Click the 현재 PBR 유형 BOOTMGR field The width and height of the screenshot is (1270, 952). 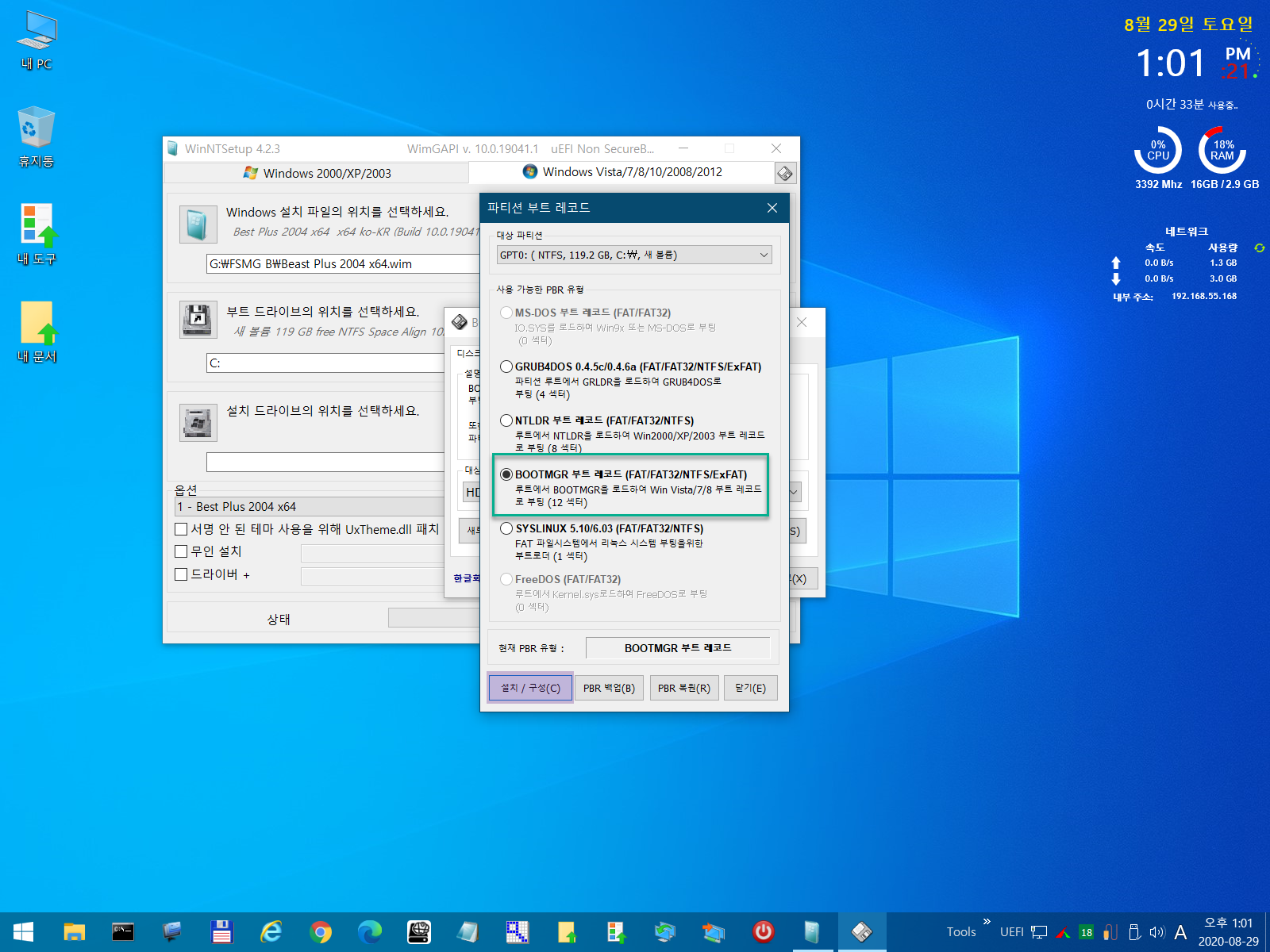pyautogui.click(x=678, y=648)
